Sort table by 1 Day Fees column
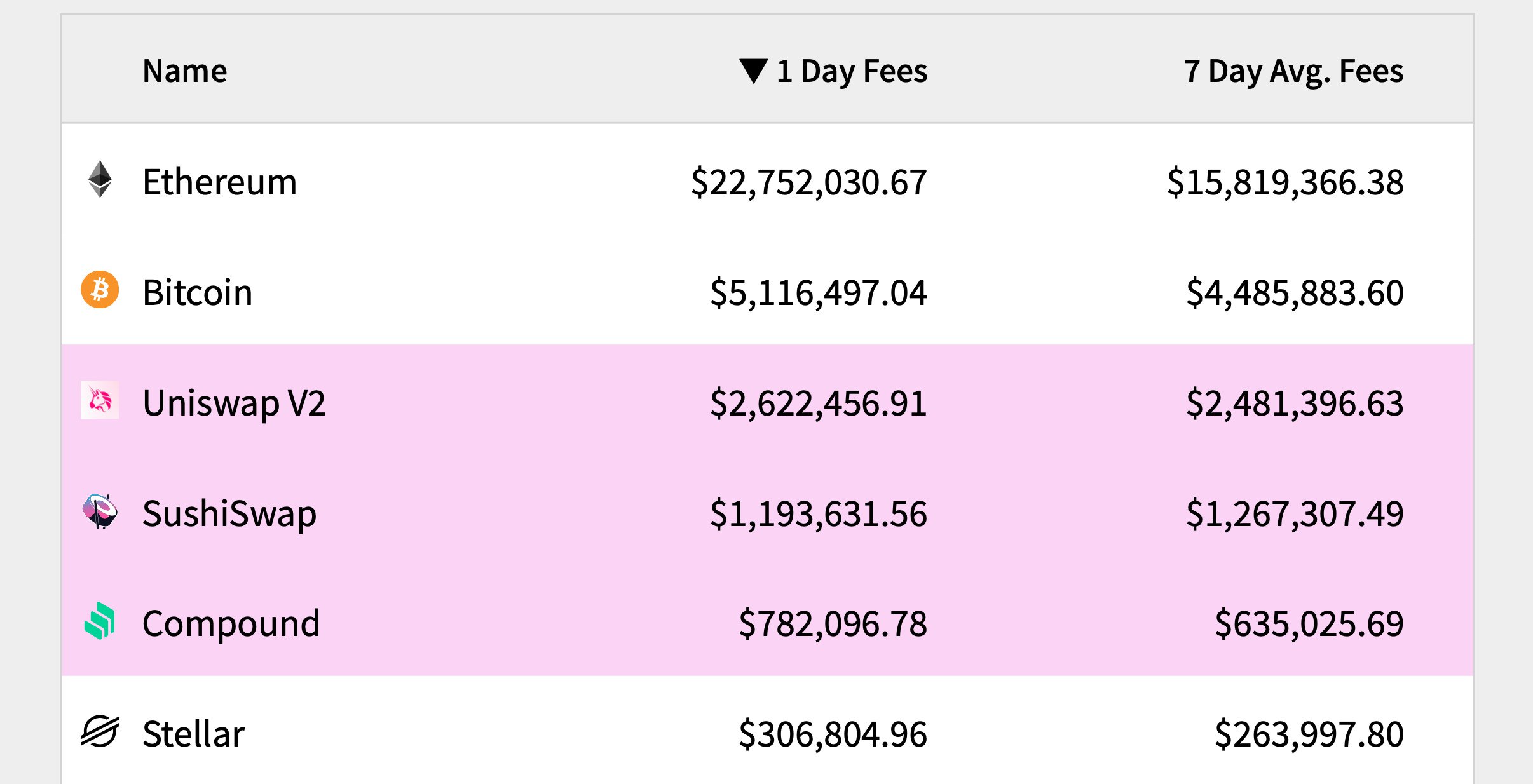The height and width of the screenshot is (784, 1533). coord(852,71)
